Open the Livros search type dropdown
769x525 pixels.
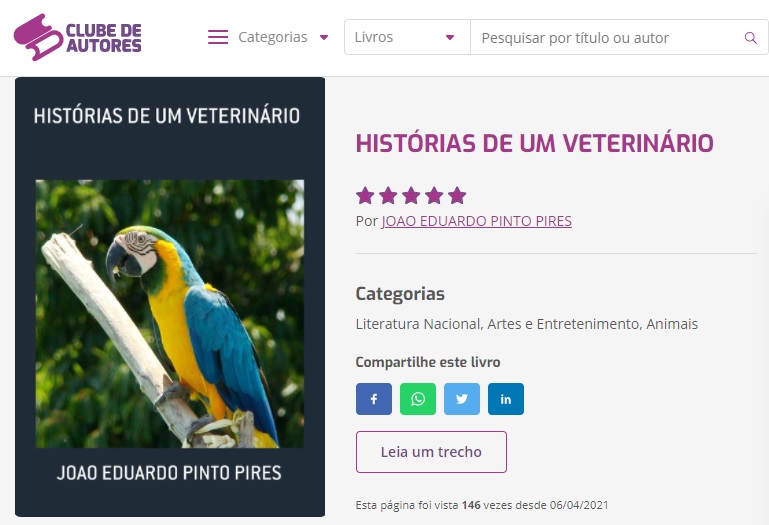pos(407,37)
